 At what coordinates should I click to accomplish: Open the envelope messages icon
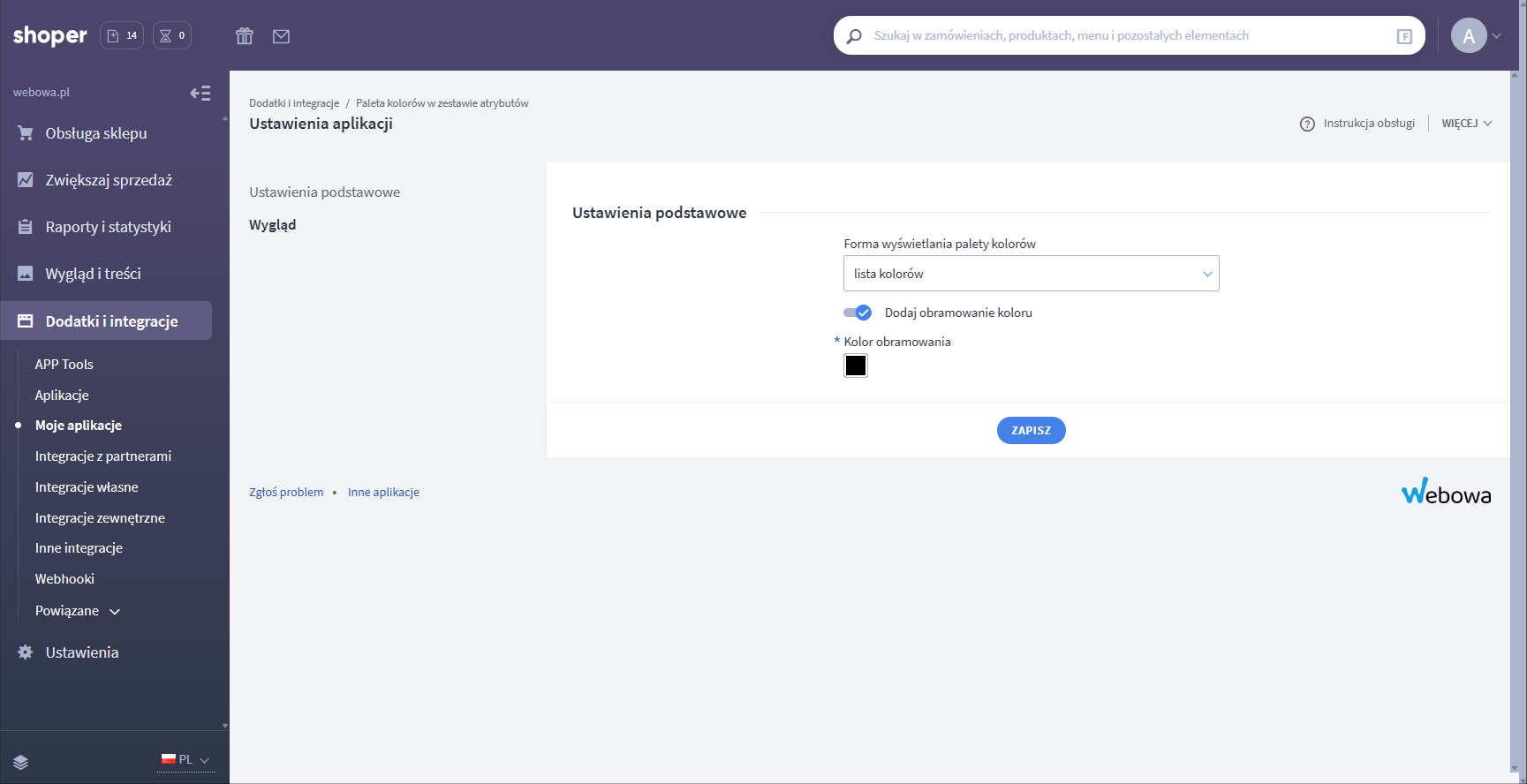pos(281,36)
